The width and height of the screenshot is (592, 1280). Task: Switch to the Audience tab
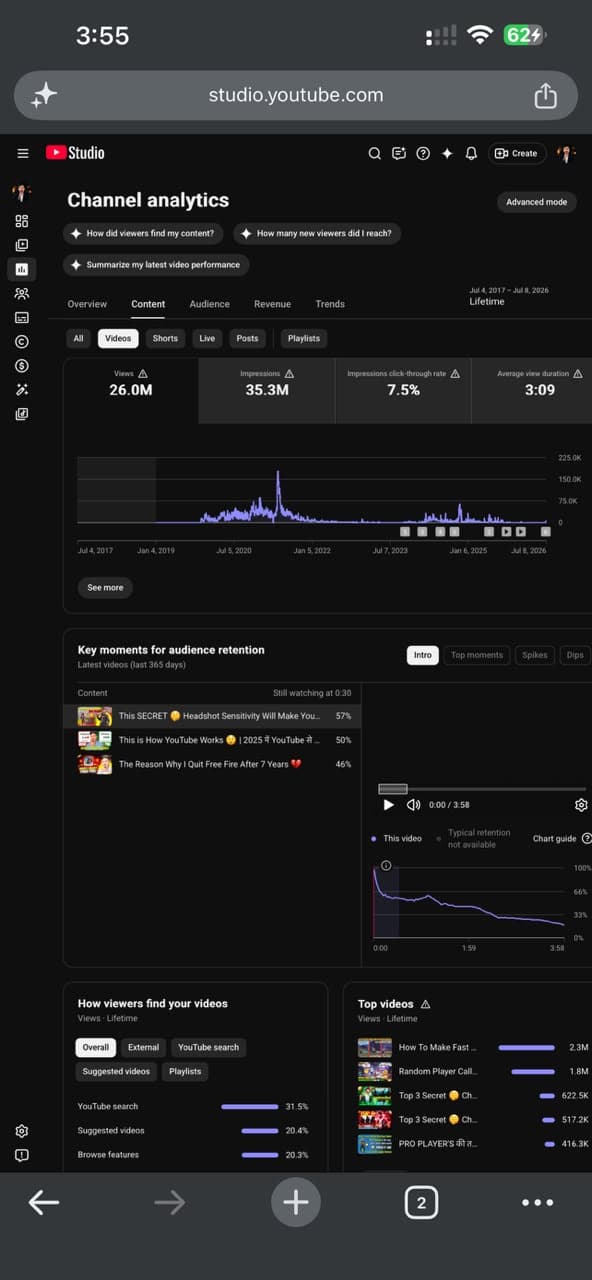point(210,304)
